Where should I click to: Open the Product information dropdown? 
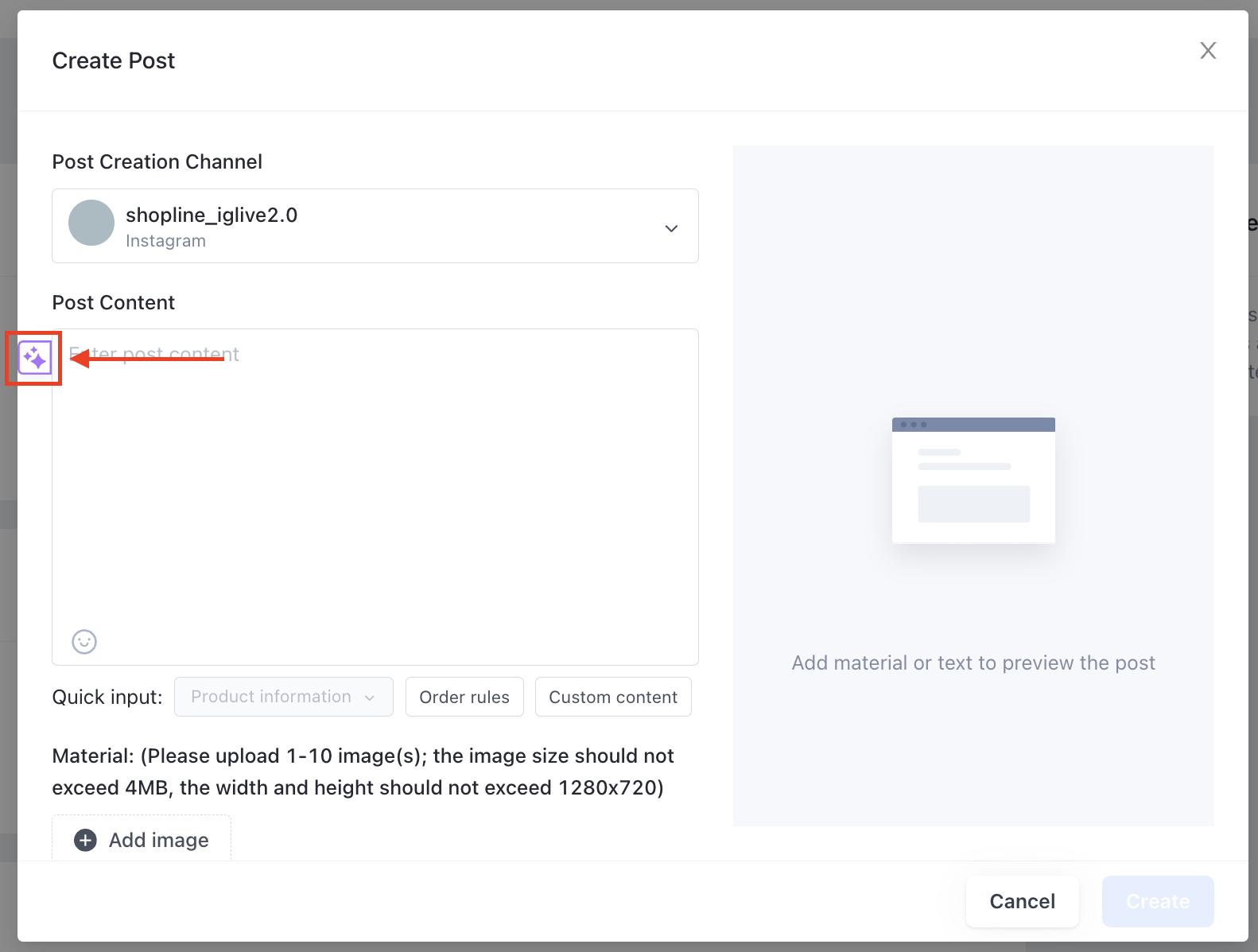(284, 697)
